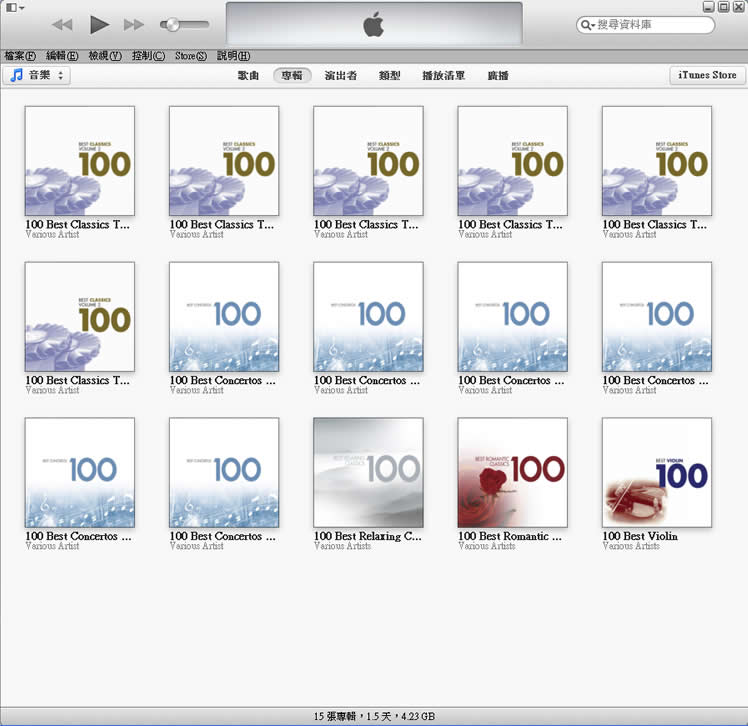Click the status text "15 張專輯，1.5 天，4.23 GB"
748x726 pixels.
(x=374, y=716)
